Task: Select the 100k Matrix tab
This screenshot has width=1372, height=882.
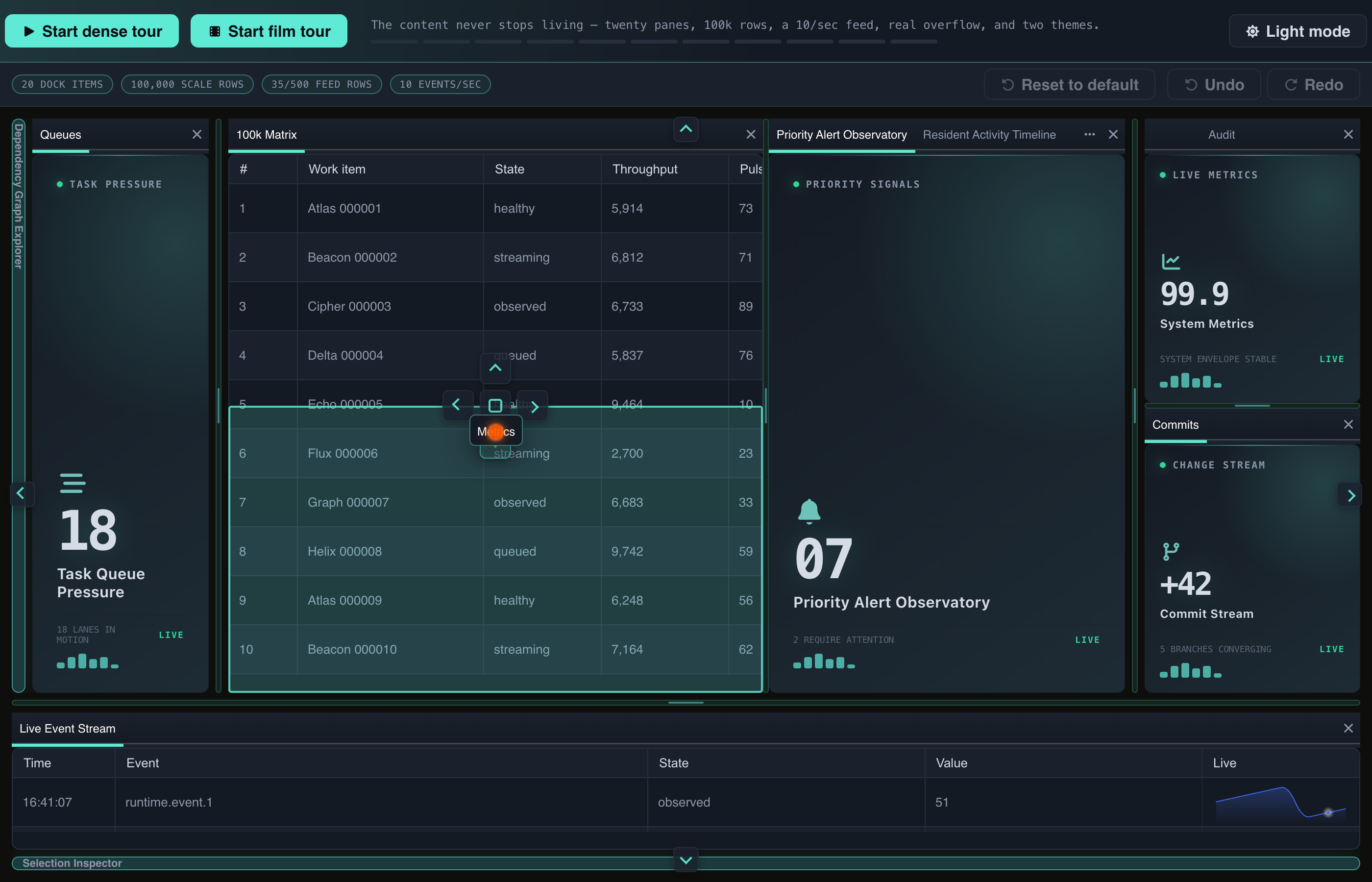Action: pos(266,135)
